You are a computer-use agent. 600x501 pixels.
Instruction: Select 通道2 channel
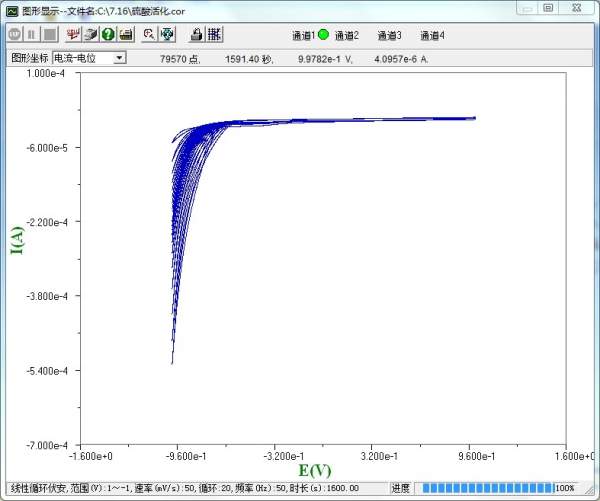[347, 36]
